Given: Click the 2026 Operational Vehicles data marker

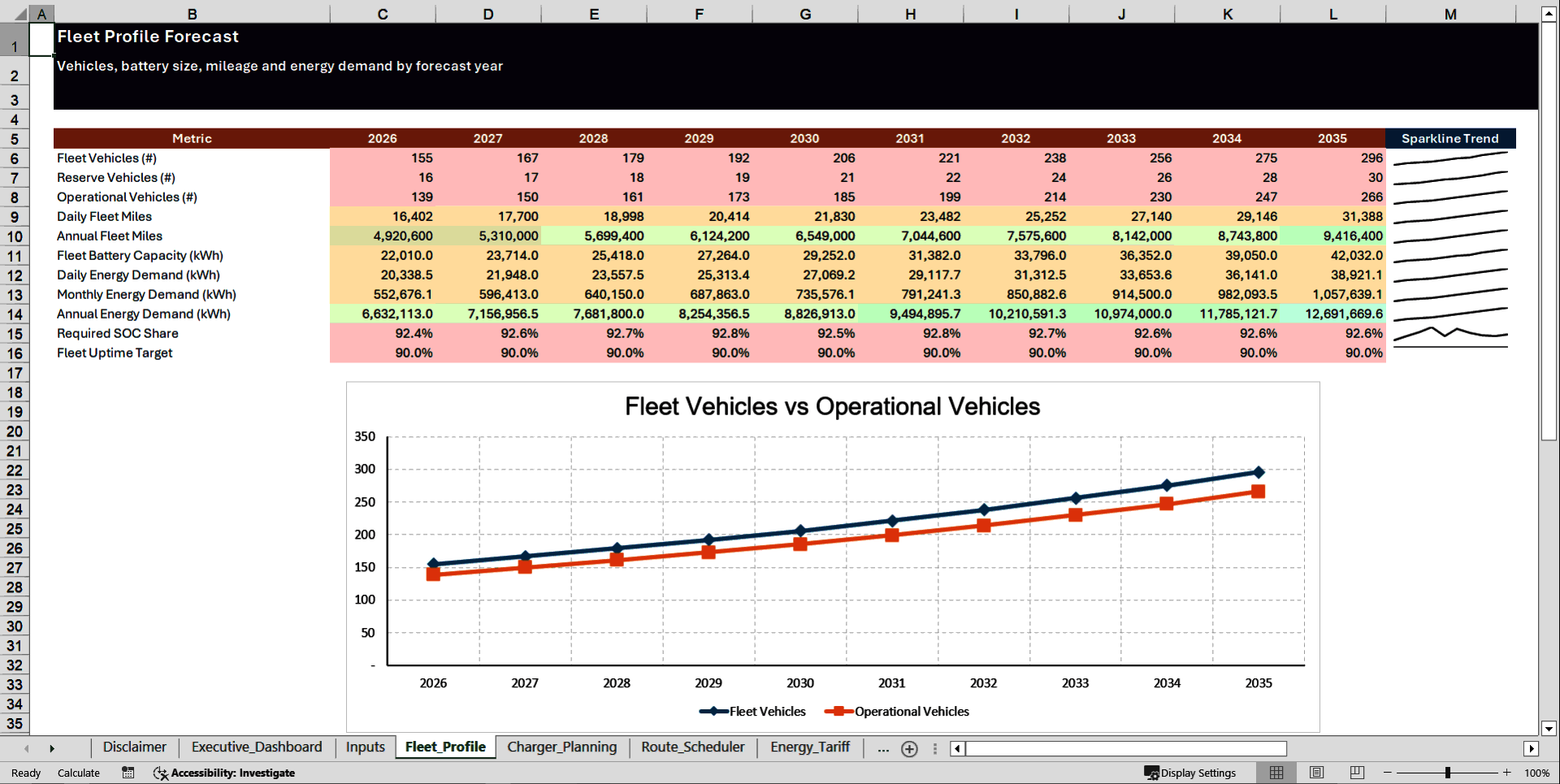Looking at the screenshot, I should (433, 574).
